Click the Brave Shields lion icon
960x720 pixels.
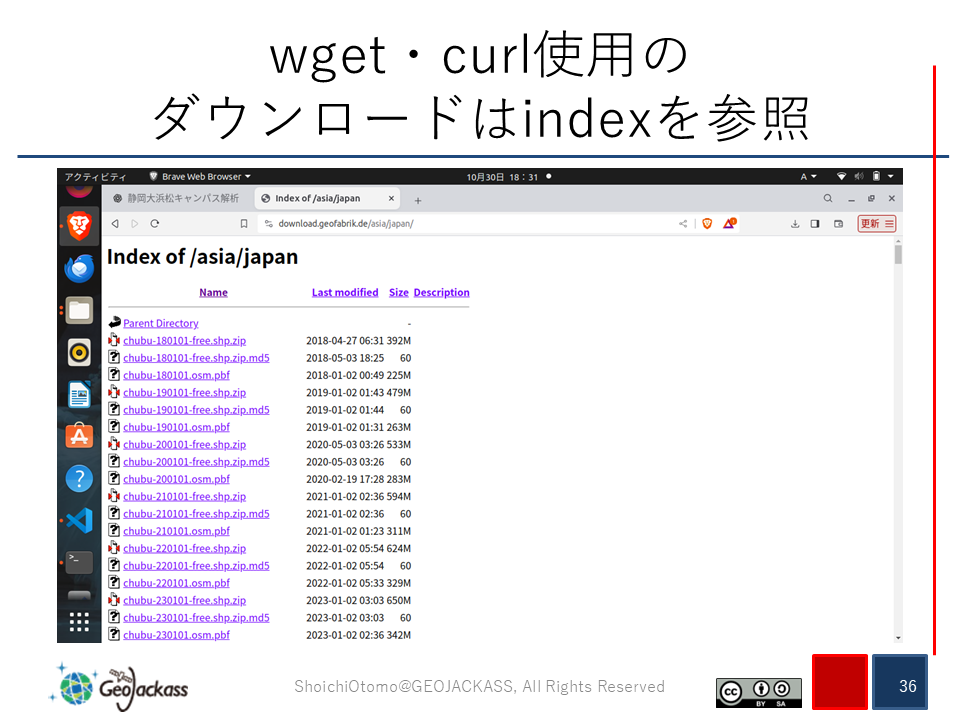click(707, 224)
